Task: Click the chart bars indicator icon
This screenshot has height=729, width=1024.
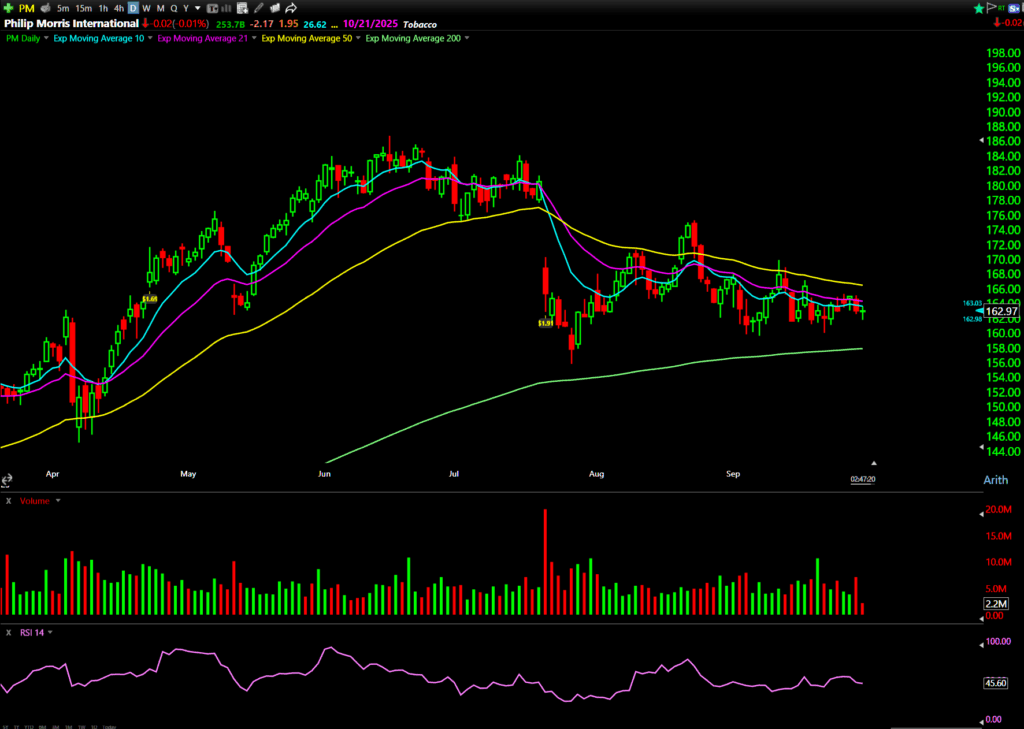Action: (225, 8)
